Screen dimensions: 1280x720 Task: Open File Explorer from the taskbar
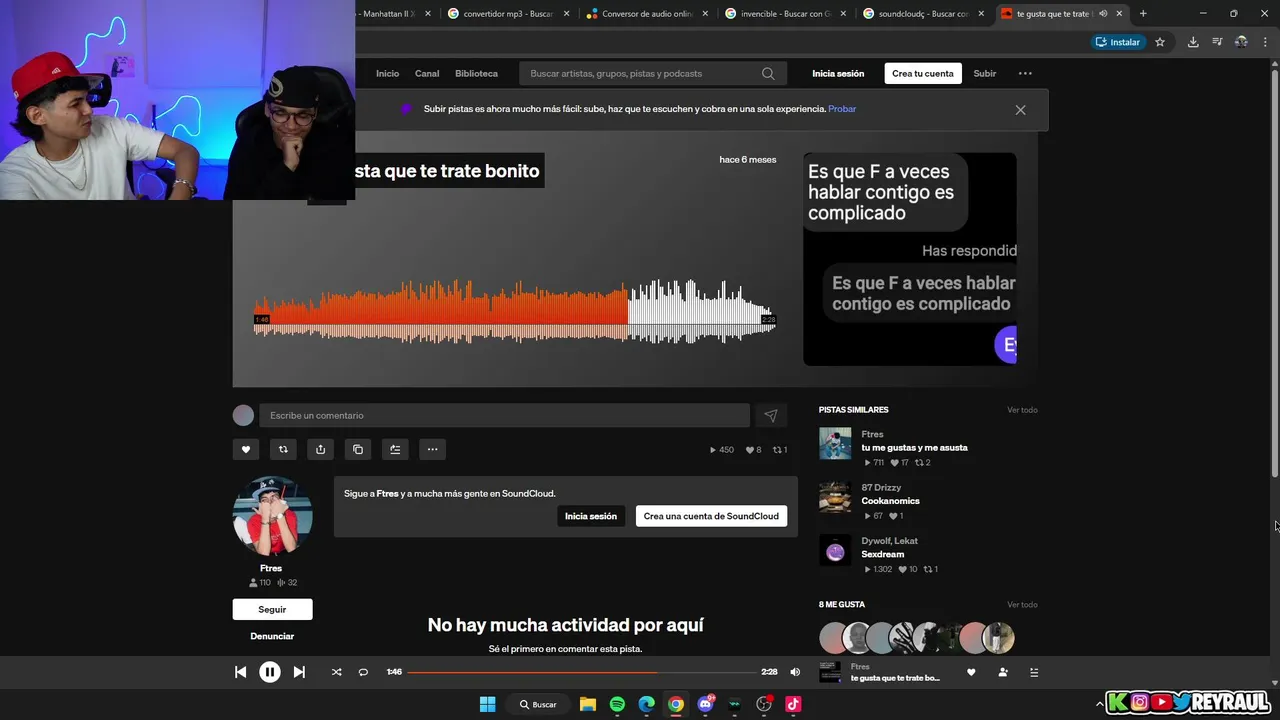[x=588, y=704]
